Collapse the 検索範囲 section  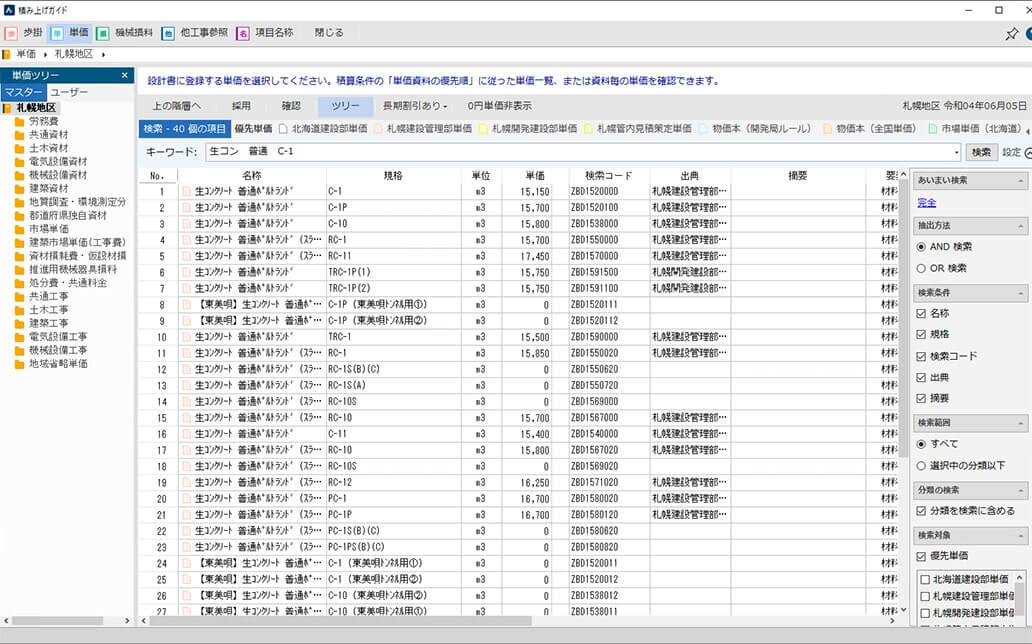[x=1020, y=423]
